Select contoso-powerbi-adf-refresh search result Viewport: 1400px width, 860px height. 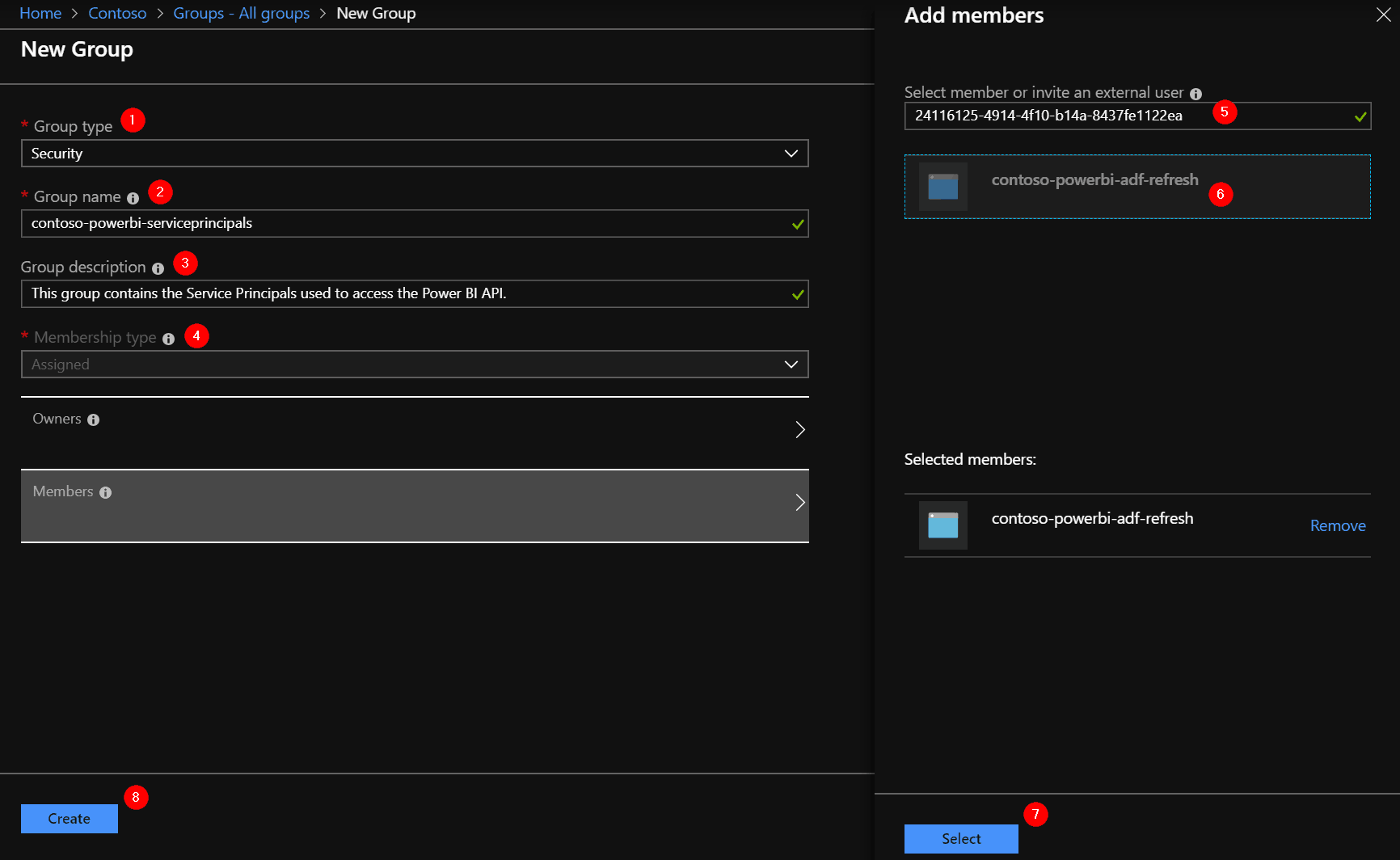tap(1137, 187)
